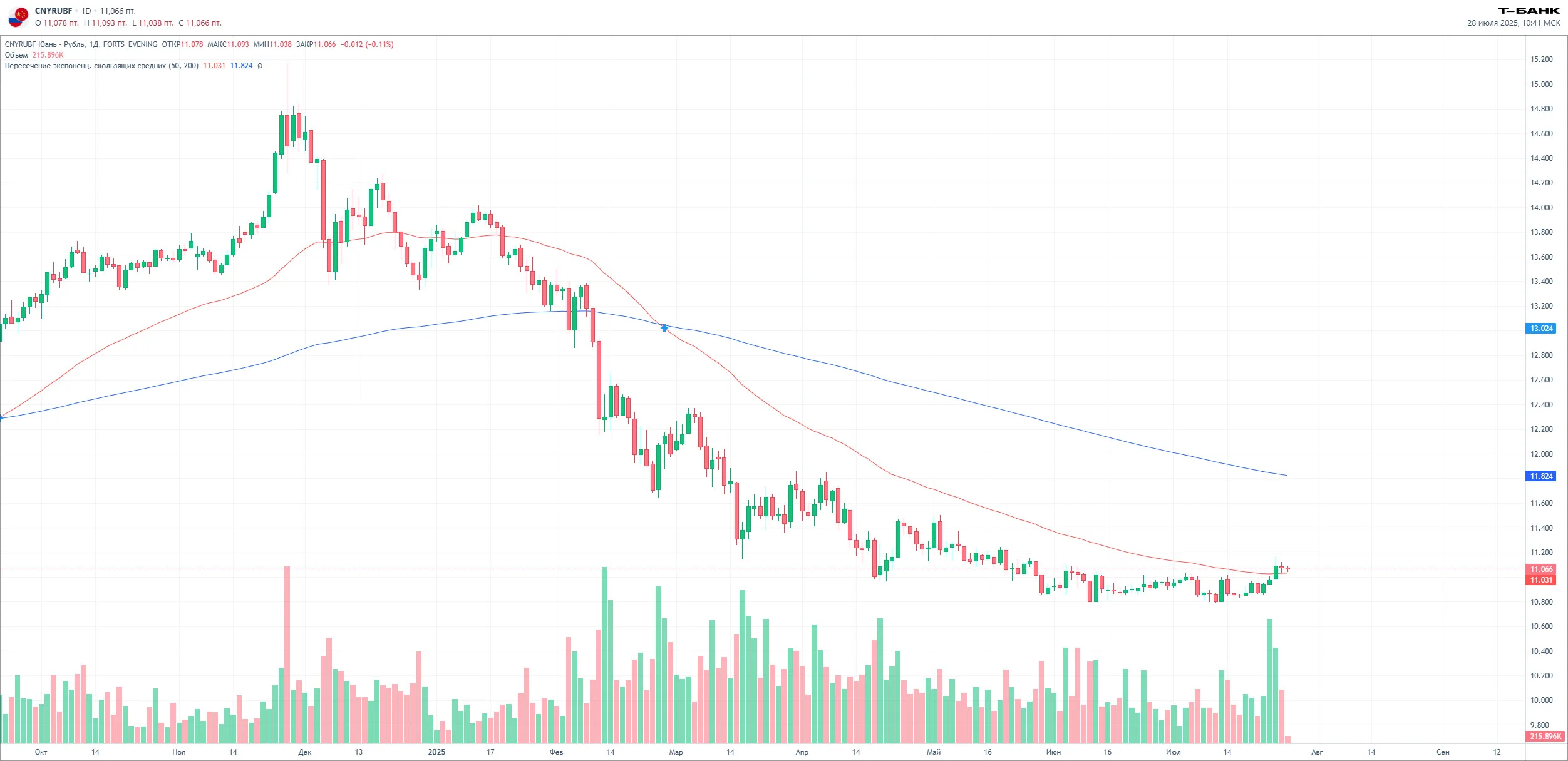The image size is (1568, 761).
Task: Click the blue EMA crossover cross marker
Action: pyautogui.click(x=664, y=328)
